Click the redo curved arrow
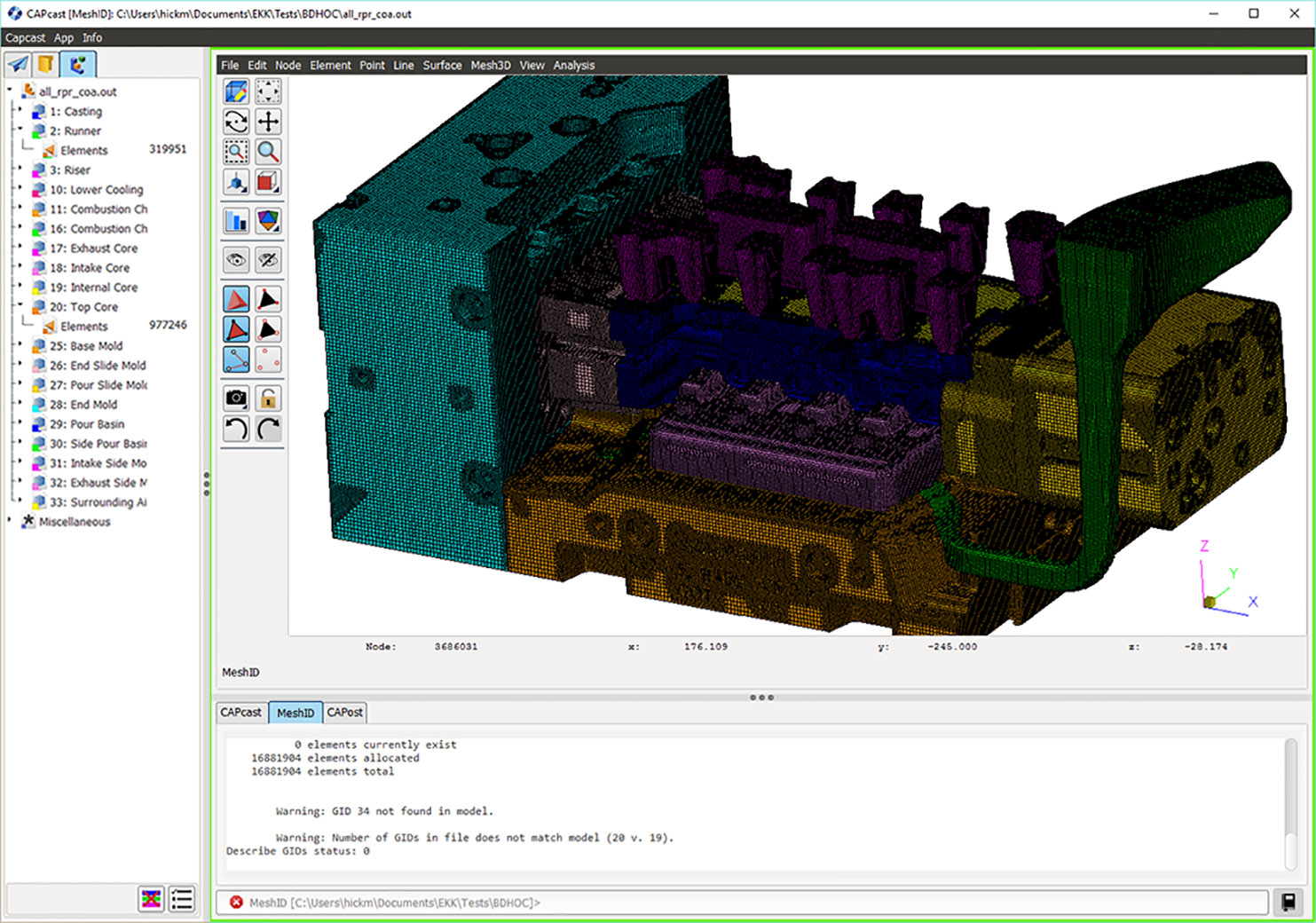Screen dimensions: 1316x923 click(x=268, y=429)
